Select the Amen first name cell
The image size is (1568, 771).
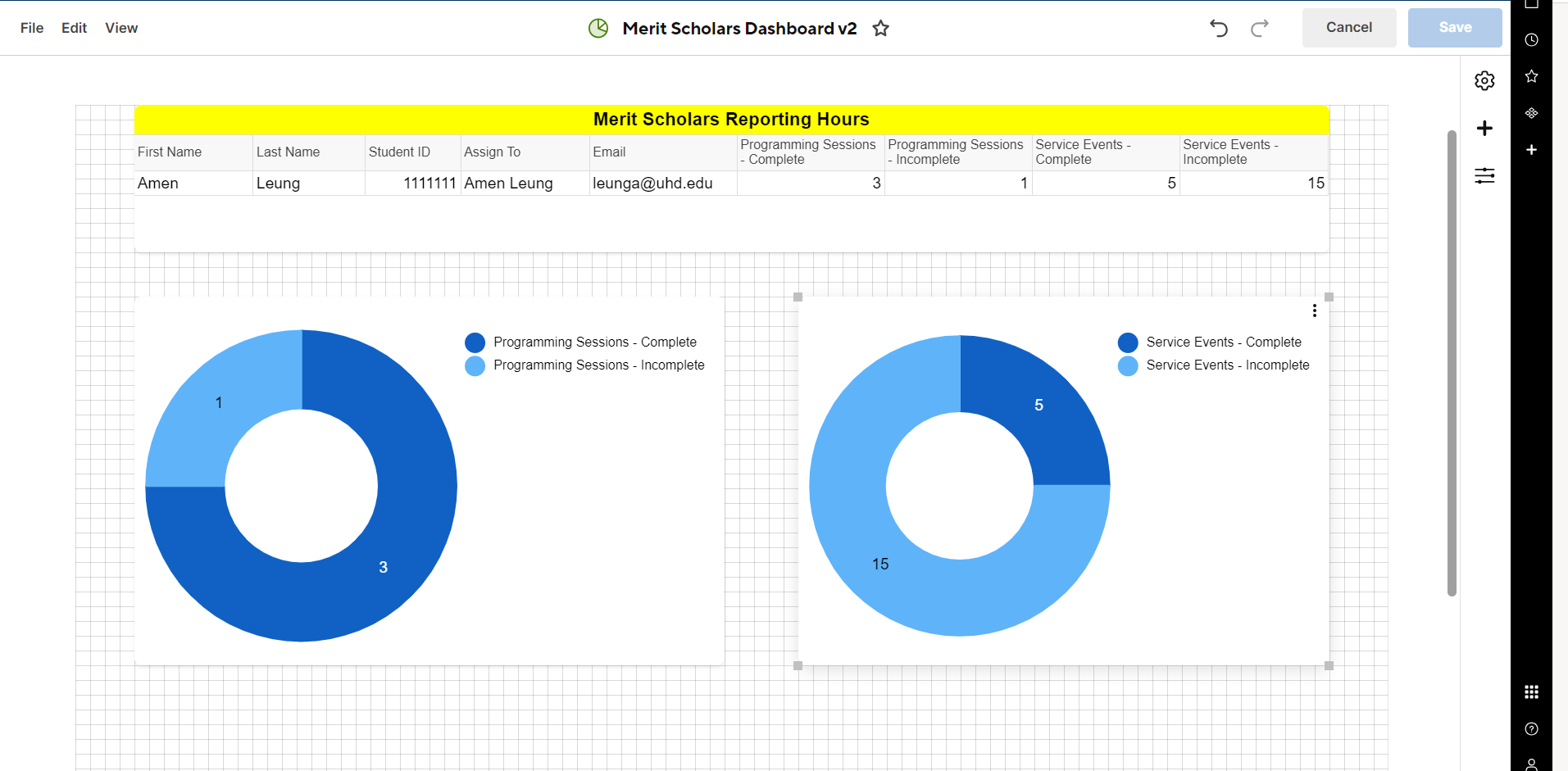193,184
